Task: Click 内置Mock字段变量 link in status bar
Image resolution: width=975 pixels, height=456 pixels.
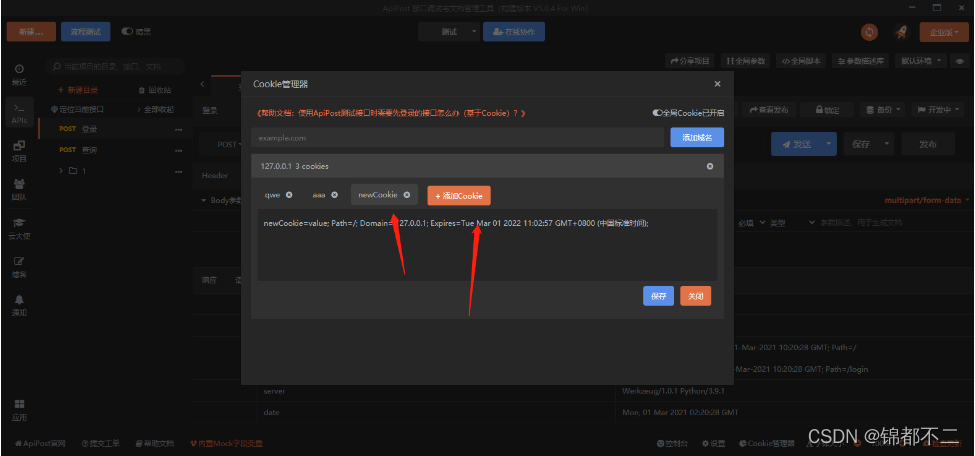Action: (226, 444)
